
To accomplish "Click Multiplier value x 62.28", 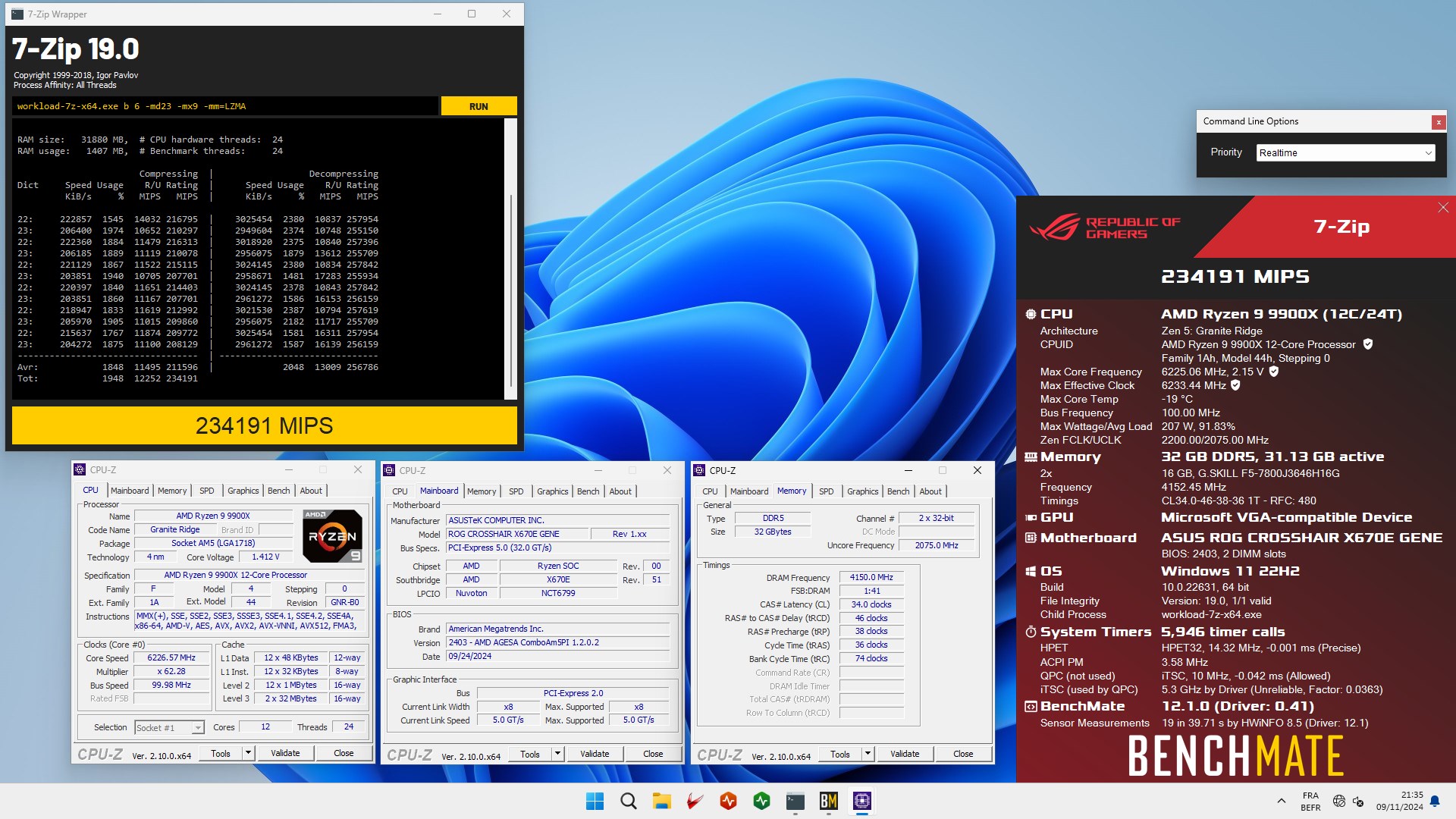I will click(171, 671).
